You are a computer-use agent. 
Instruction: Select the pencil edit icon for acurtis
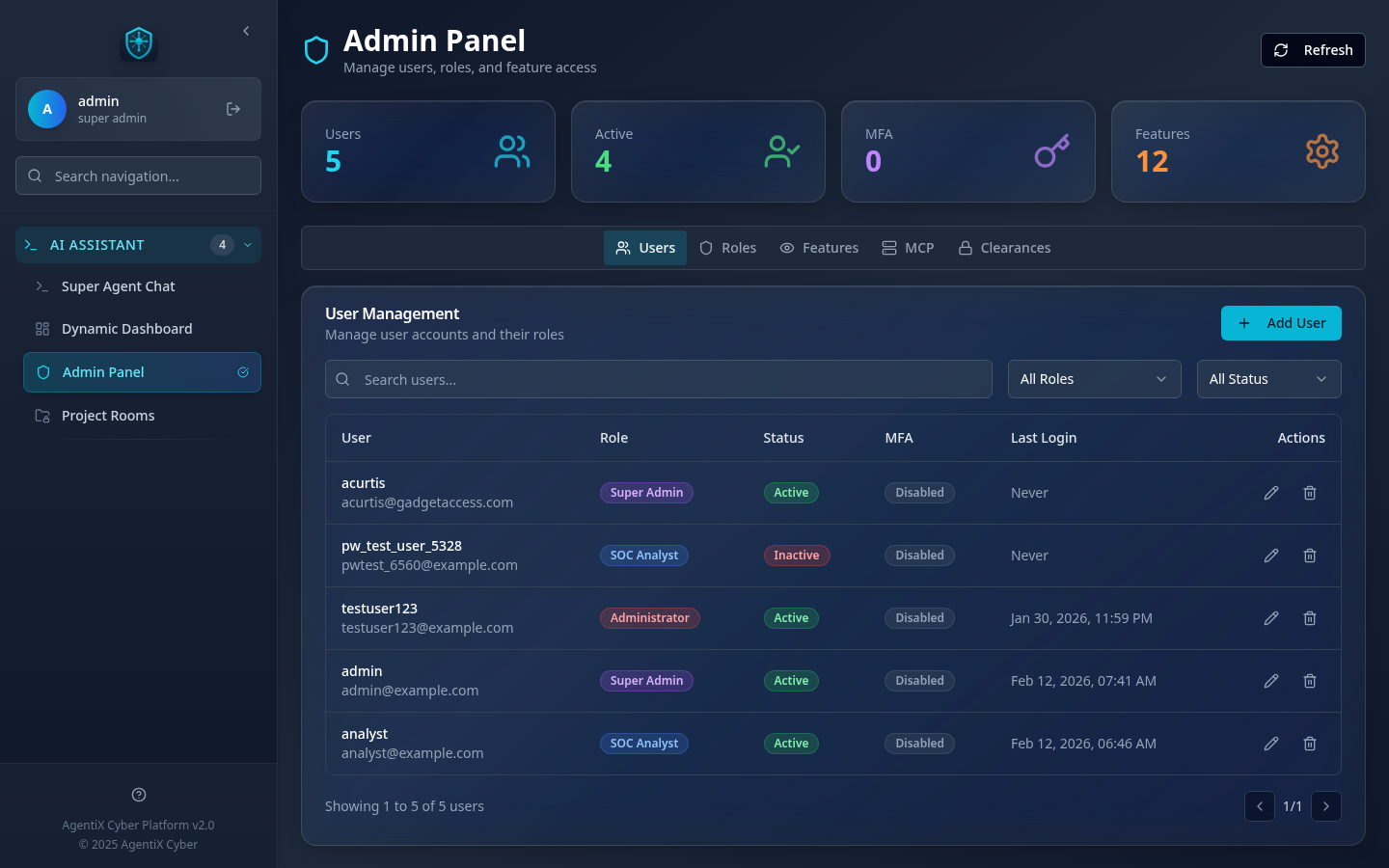tap(1270, 492)
